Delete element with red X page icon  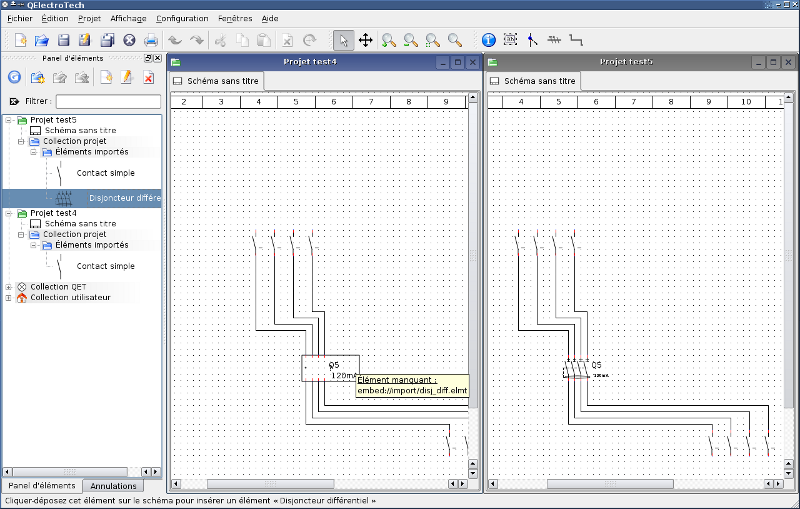[x=148, y=77]
